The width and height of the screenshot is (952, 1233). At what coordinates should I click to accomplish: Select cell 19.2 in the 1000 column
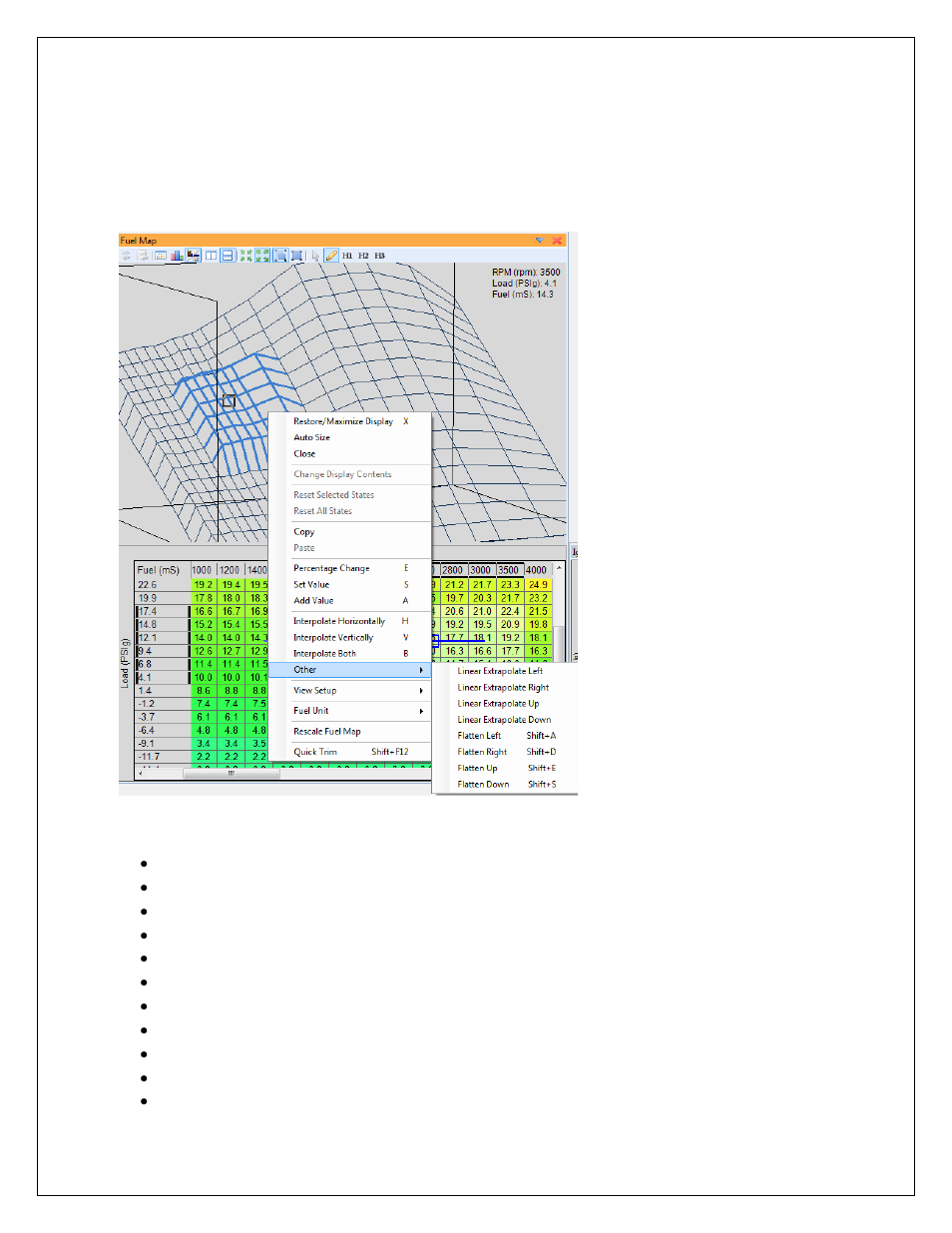pyautogui.click(x=204, y=585)
